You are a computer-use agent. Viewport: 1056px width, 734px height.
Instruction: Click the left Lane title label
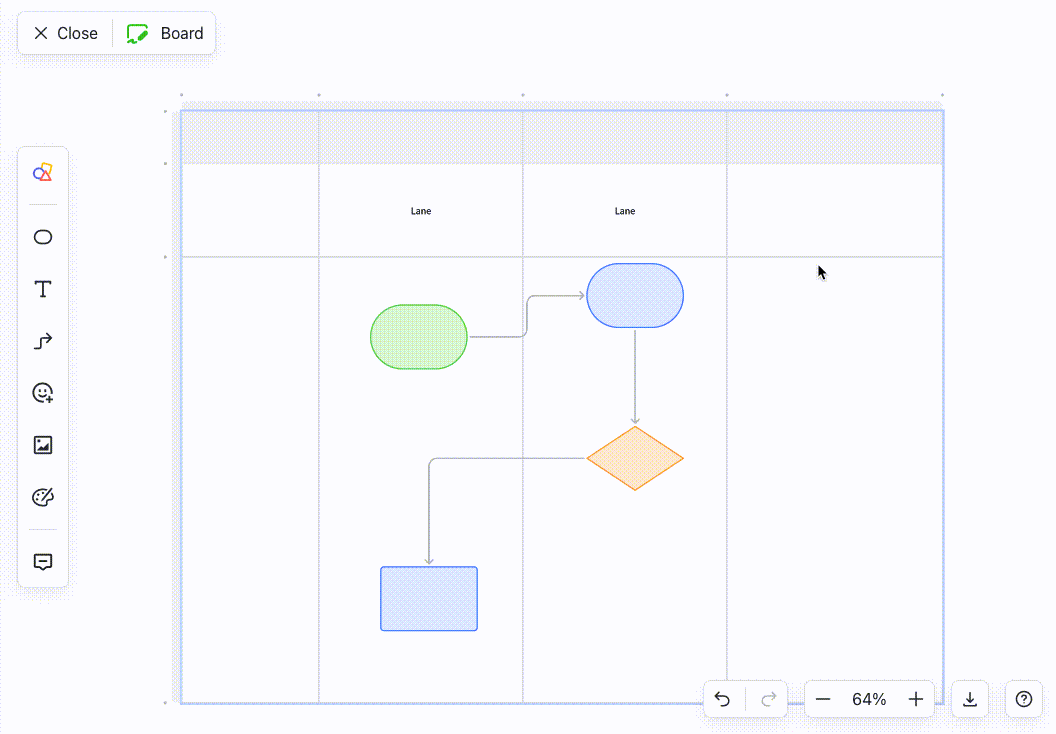420,211
